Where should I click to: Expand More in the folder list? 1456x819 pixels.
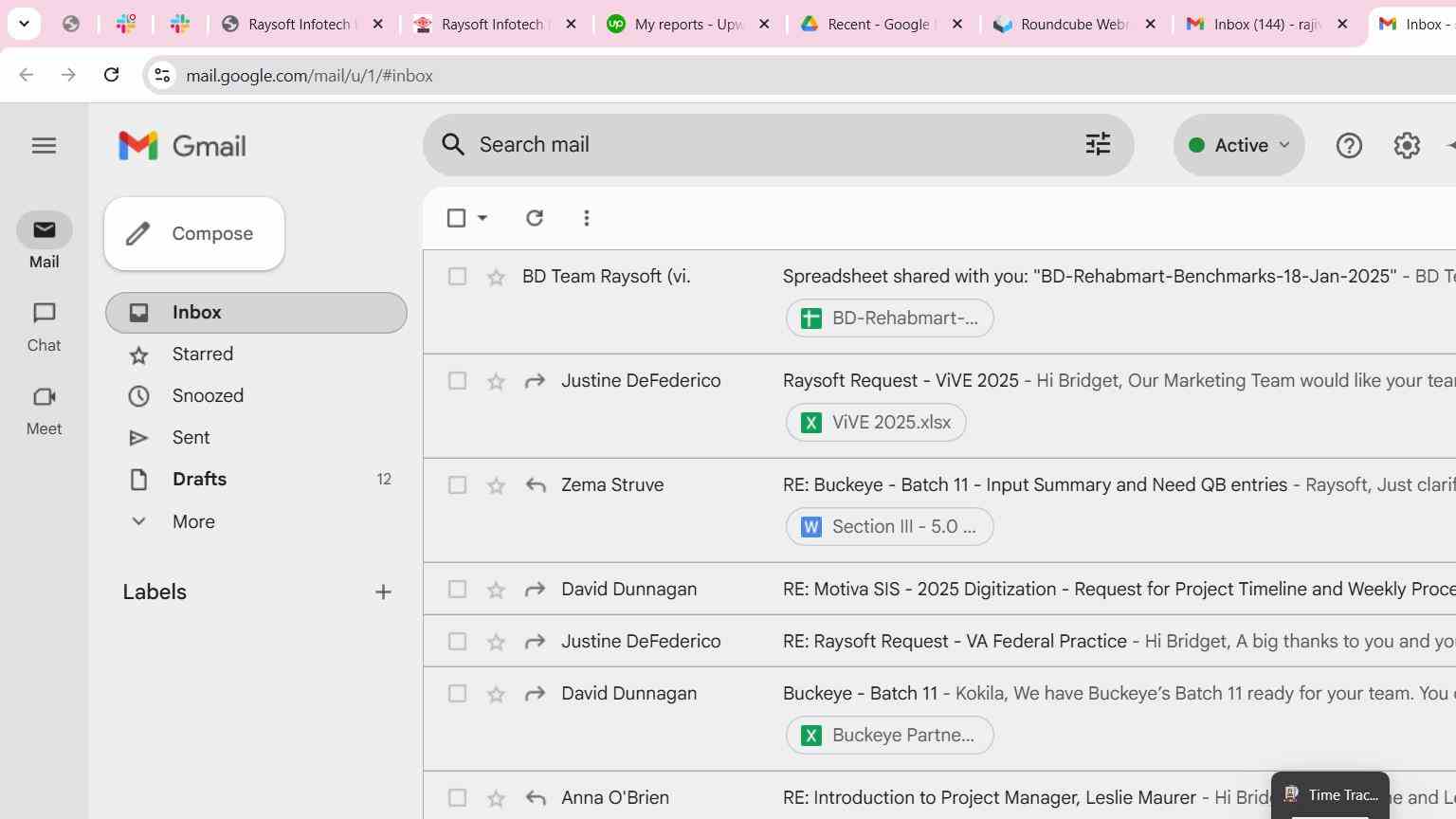(x=193, y=521)
